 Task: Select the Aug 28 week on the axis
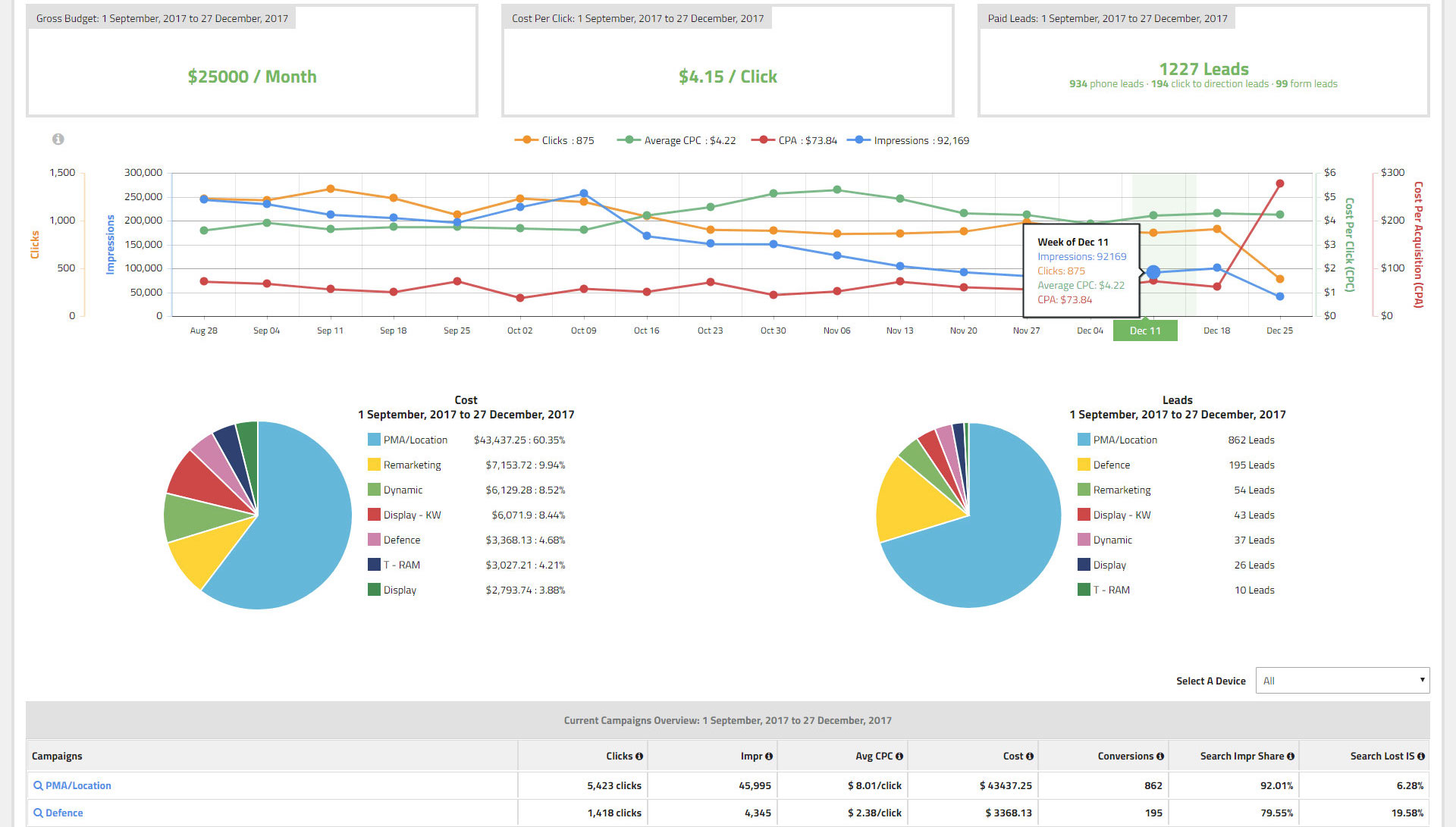point(203,330)
